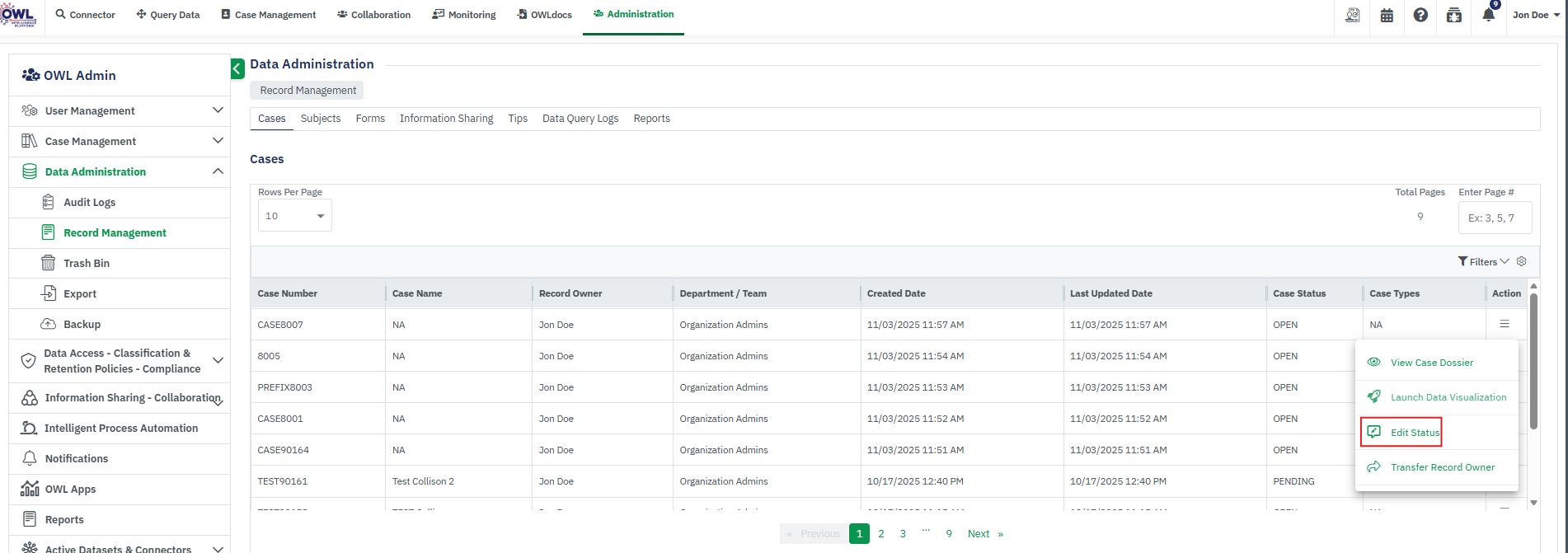Select Edit Status from action menu
This screenshot has height=553, width=1568.
[x=1414, y=433]
